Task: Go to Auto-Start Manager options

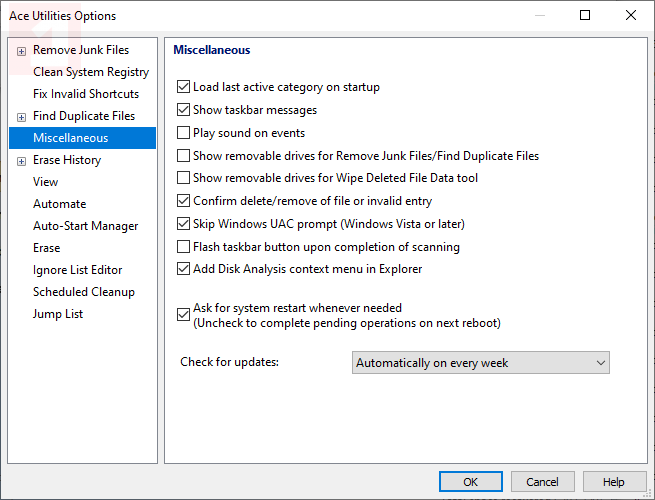Action: [86, 226]
